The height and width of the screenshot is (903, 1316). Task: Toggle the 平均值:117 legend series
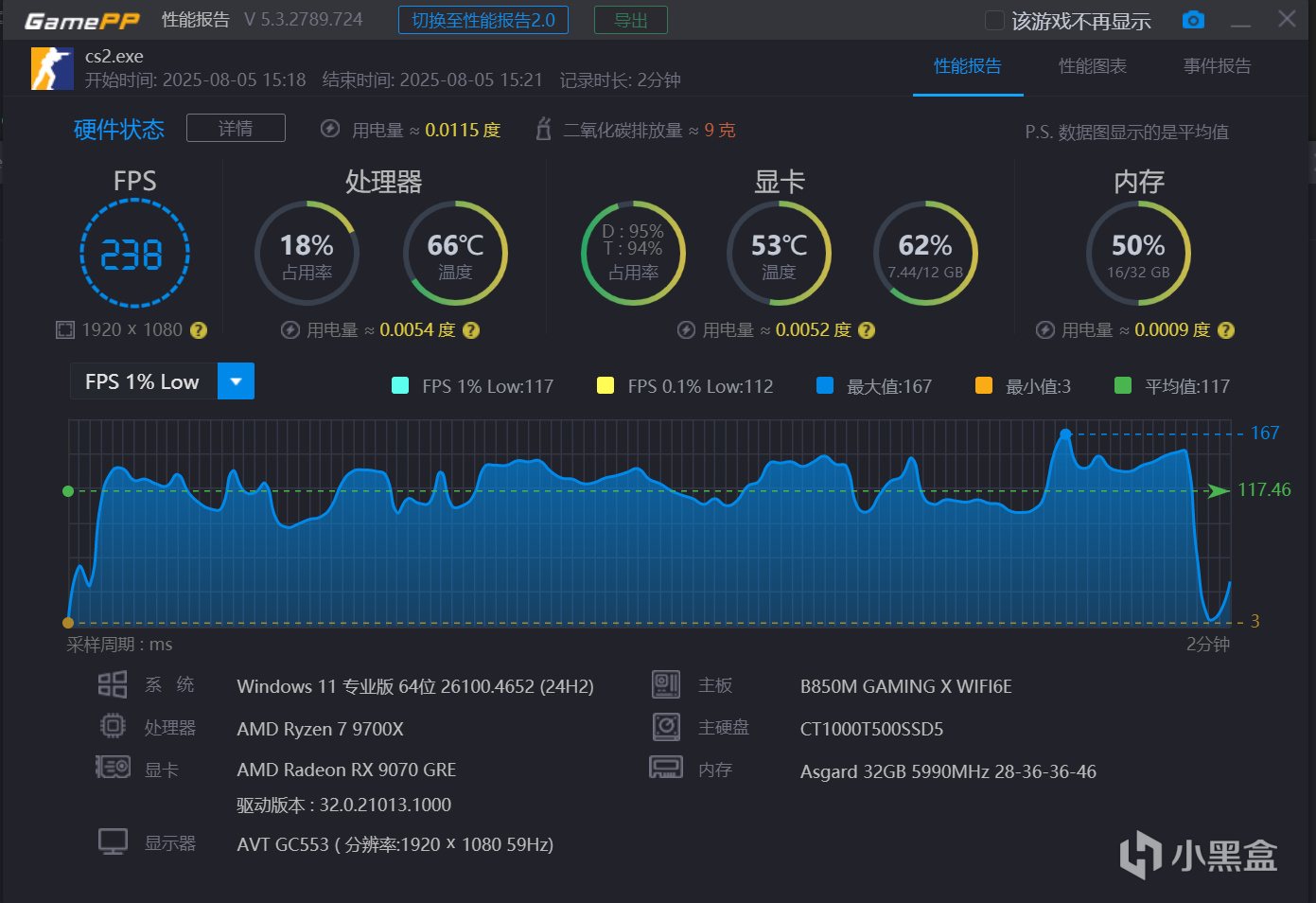click(x=1172, y=386)
